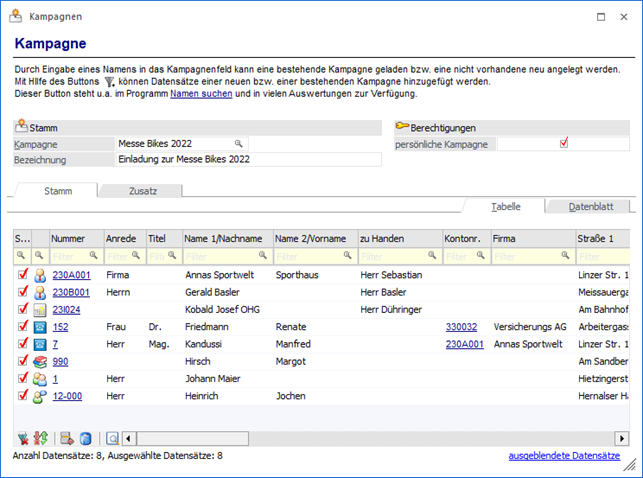Click the magnifier preview icon in bottom toolbar

click(x=112, y=438)
